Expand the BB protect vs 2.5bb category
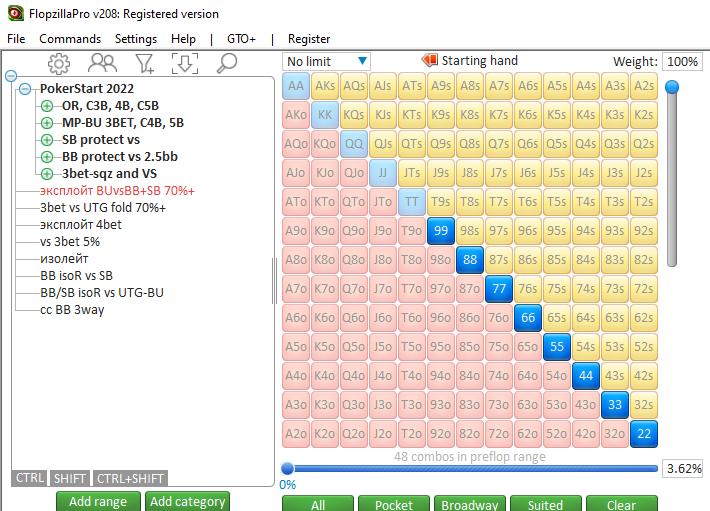The image size is (710, 511). 47,157
